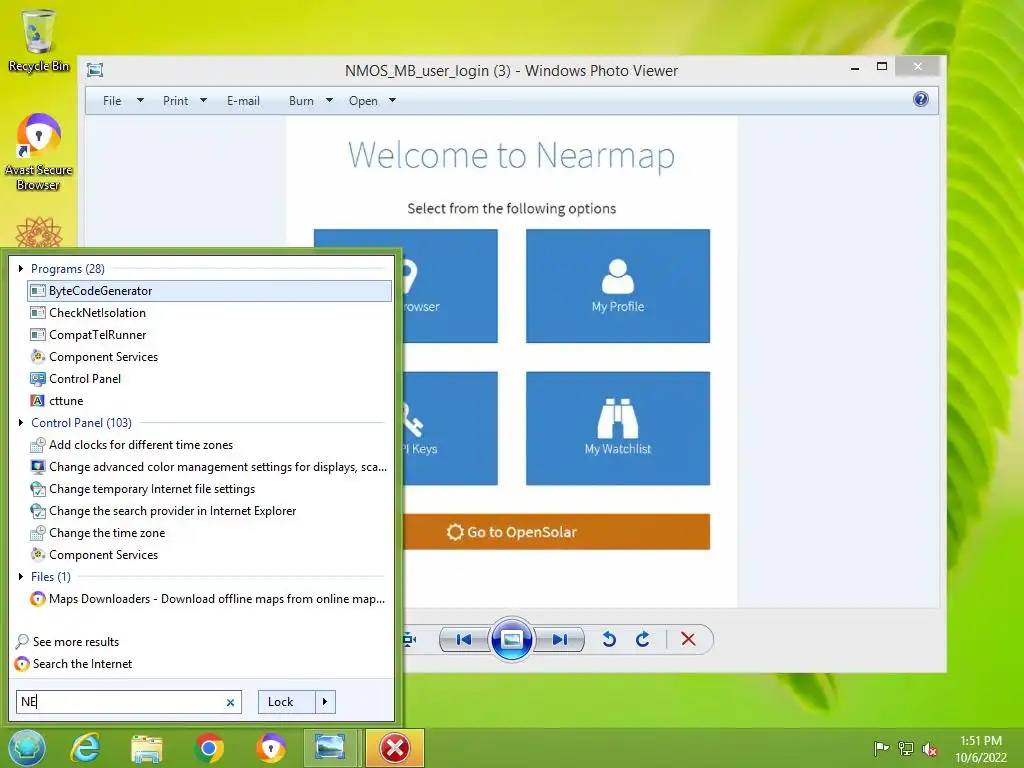The height and width of the screenshot is (768, 1024).
Task: Open the Recycle Bin desktop icon
Action: [38, 40]
